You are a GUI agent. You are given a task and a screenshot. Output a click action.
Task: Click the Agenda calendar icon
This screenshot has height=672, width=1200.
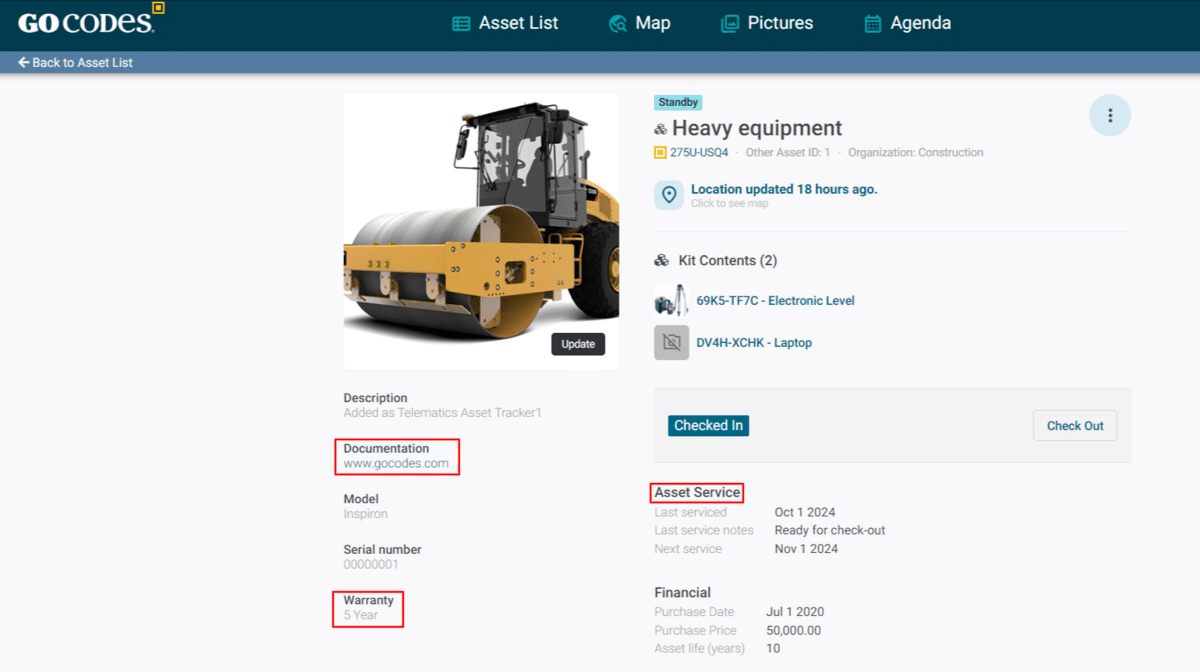[873, 24]
